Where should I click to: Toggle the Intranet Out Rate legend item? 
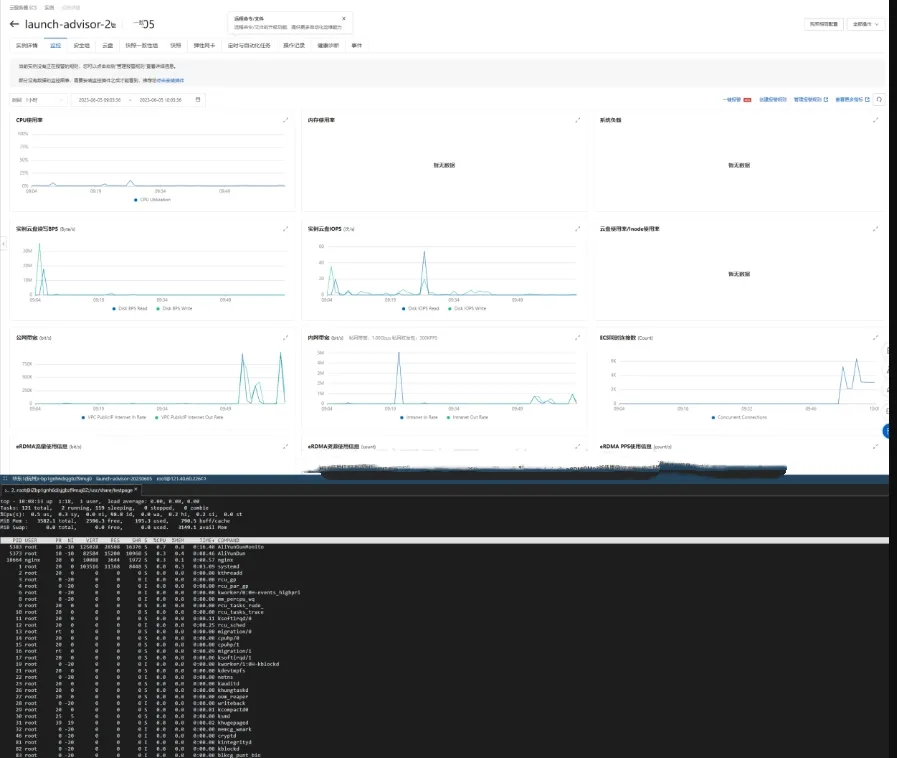click(467, 417)
